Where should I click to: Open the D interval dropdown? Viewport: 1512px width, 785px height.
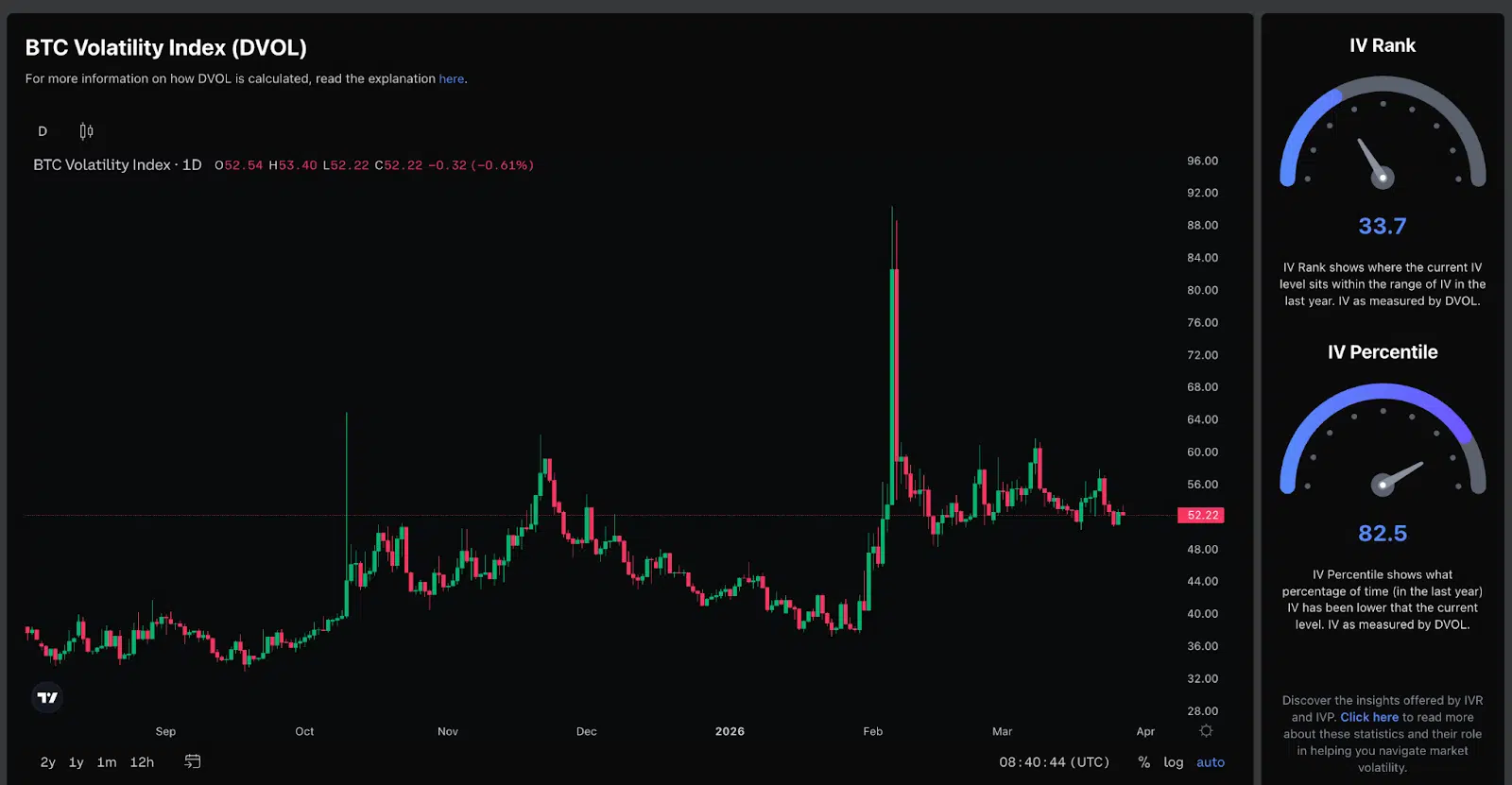tap(43, 131)
